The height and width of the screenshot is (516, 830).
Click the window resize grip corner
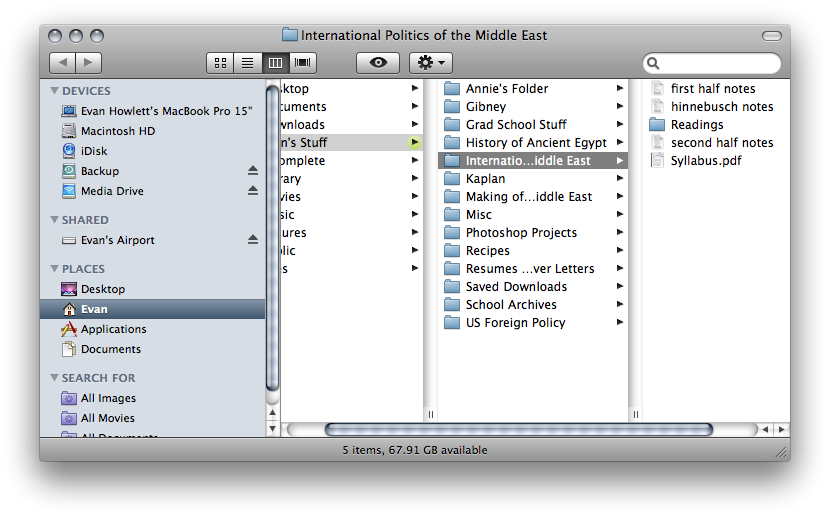tap(781, 451)
